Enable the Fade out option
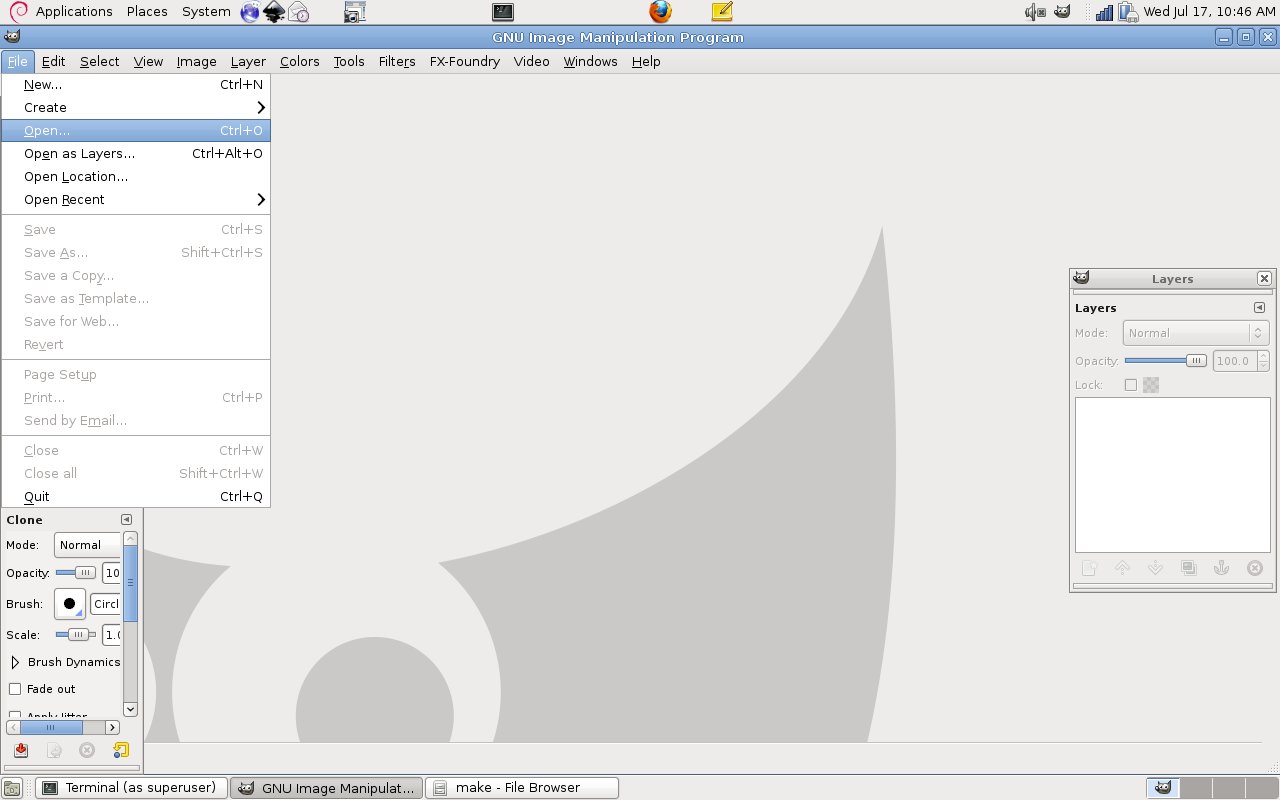The width and height of the screenshot is (1280, 800). [15, 688]
